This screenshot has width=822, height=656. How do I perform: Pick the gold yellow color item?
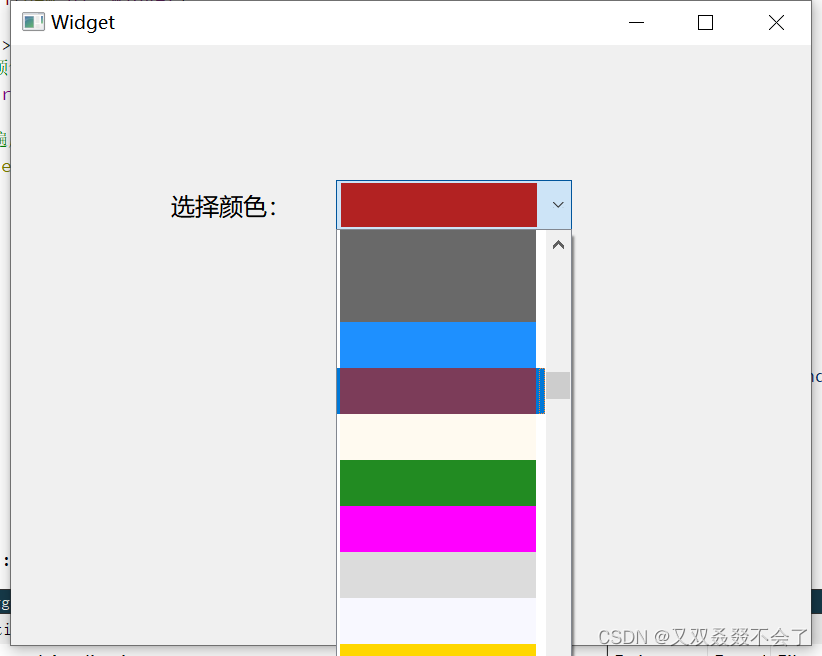click(x=438, y=650)
